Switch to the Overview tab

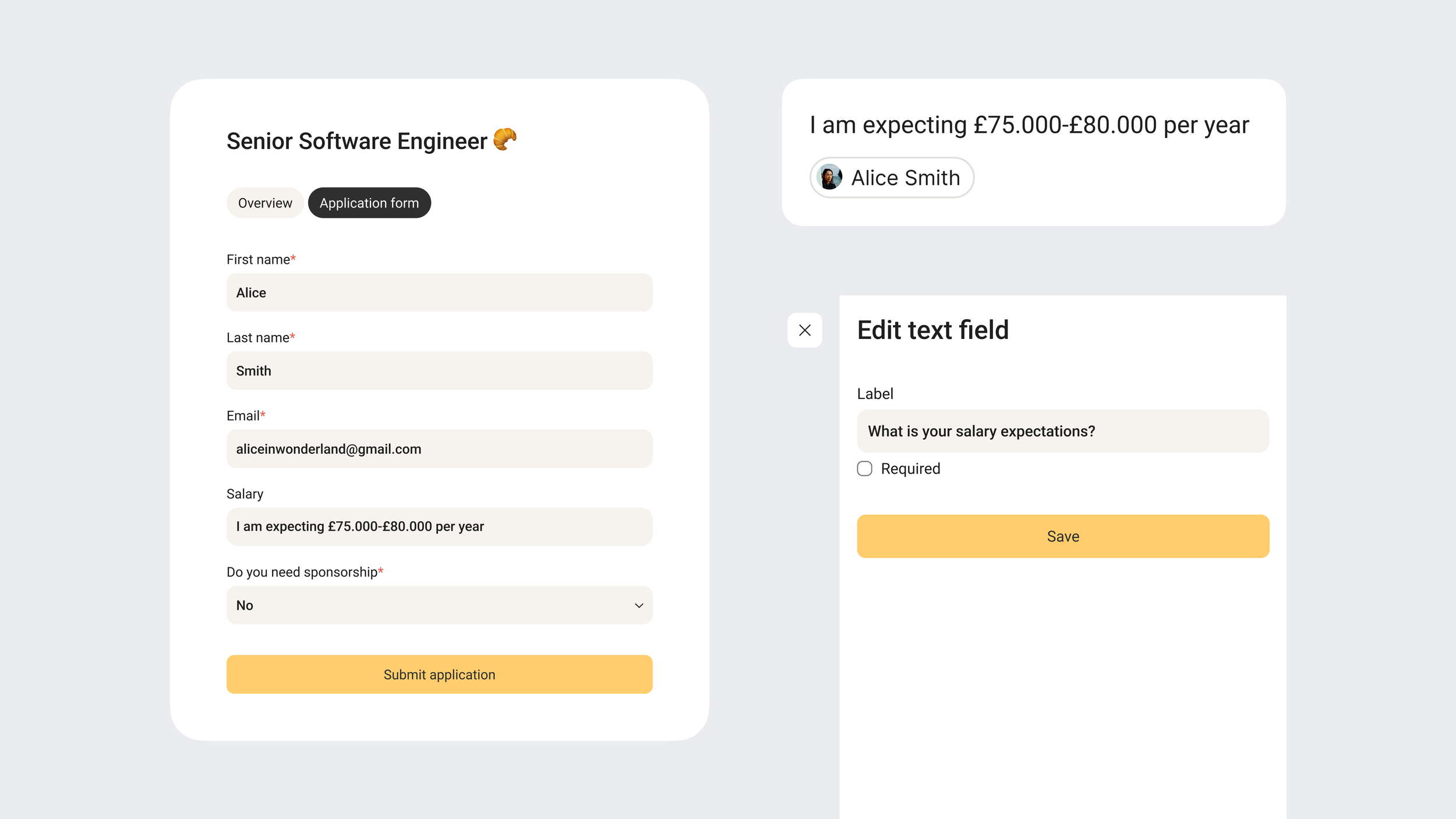click(x=265, y=203)
